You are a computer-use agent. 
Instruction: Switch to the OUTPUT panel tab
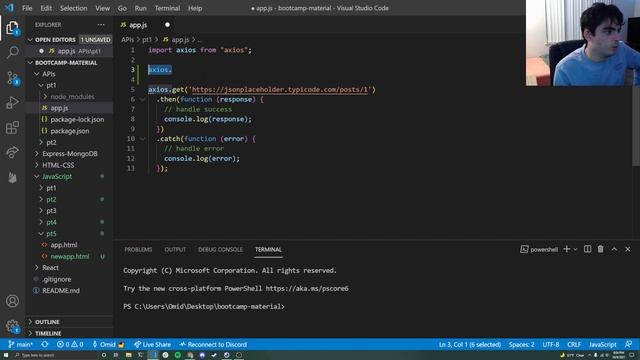pos(175,249)
